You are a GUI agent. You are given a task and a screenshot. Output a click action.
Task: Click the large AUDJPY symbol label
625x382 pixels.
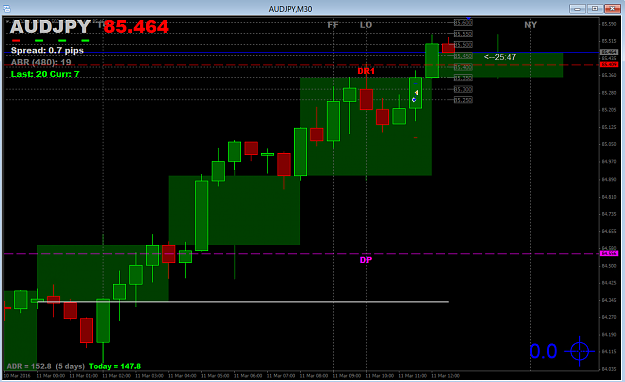(x=50, y=27)
